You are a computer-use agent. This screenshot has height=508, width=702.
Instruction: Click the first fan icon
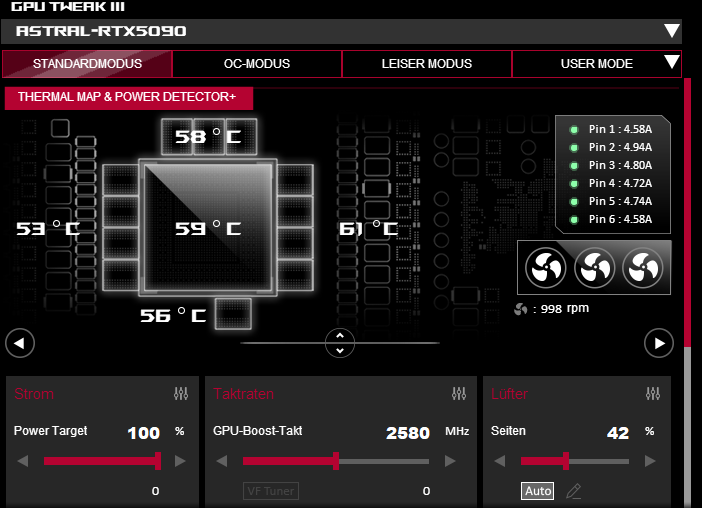pos(545,268)
